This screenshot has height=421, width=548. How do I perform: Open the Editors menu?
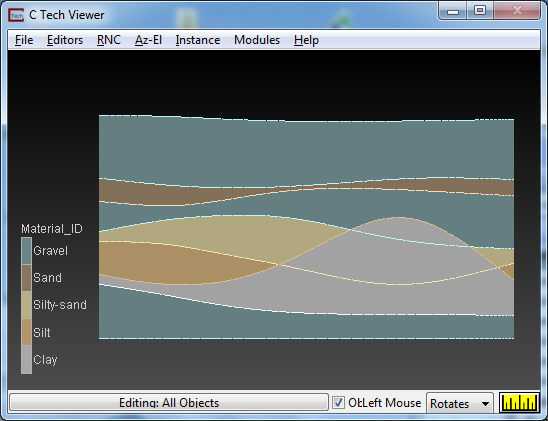click(65, 40)
